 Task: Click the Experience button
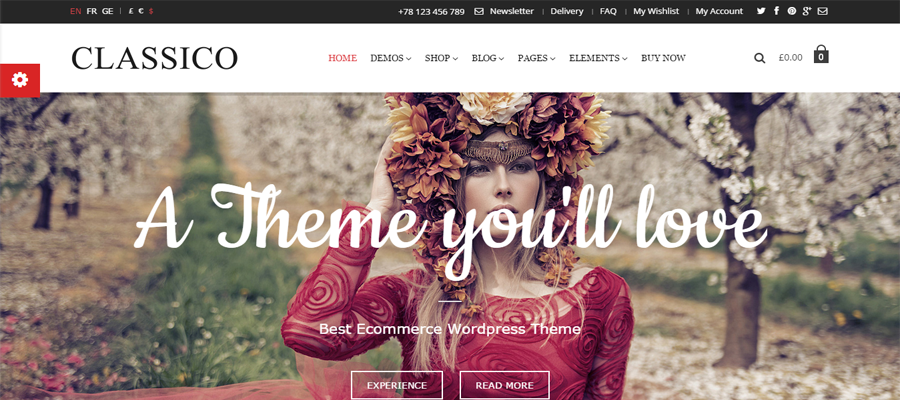pos(397,385)
